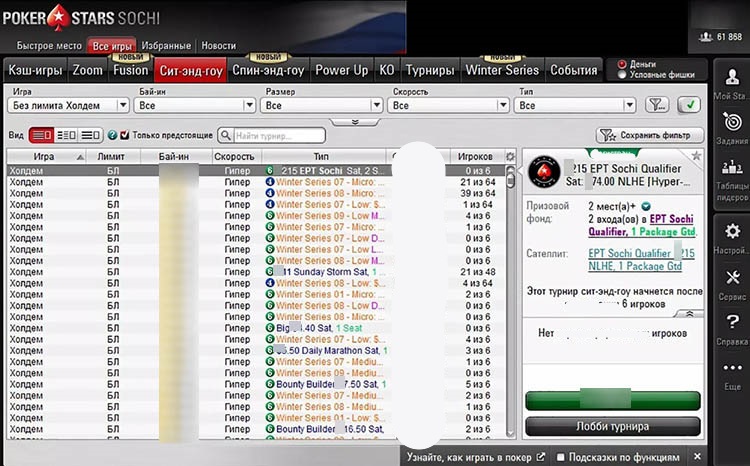Click PokerStars chip logo in tournament info panel
This screenshot has width=750, height=466.
pyautogui.click(x=544, y=172)
